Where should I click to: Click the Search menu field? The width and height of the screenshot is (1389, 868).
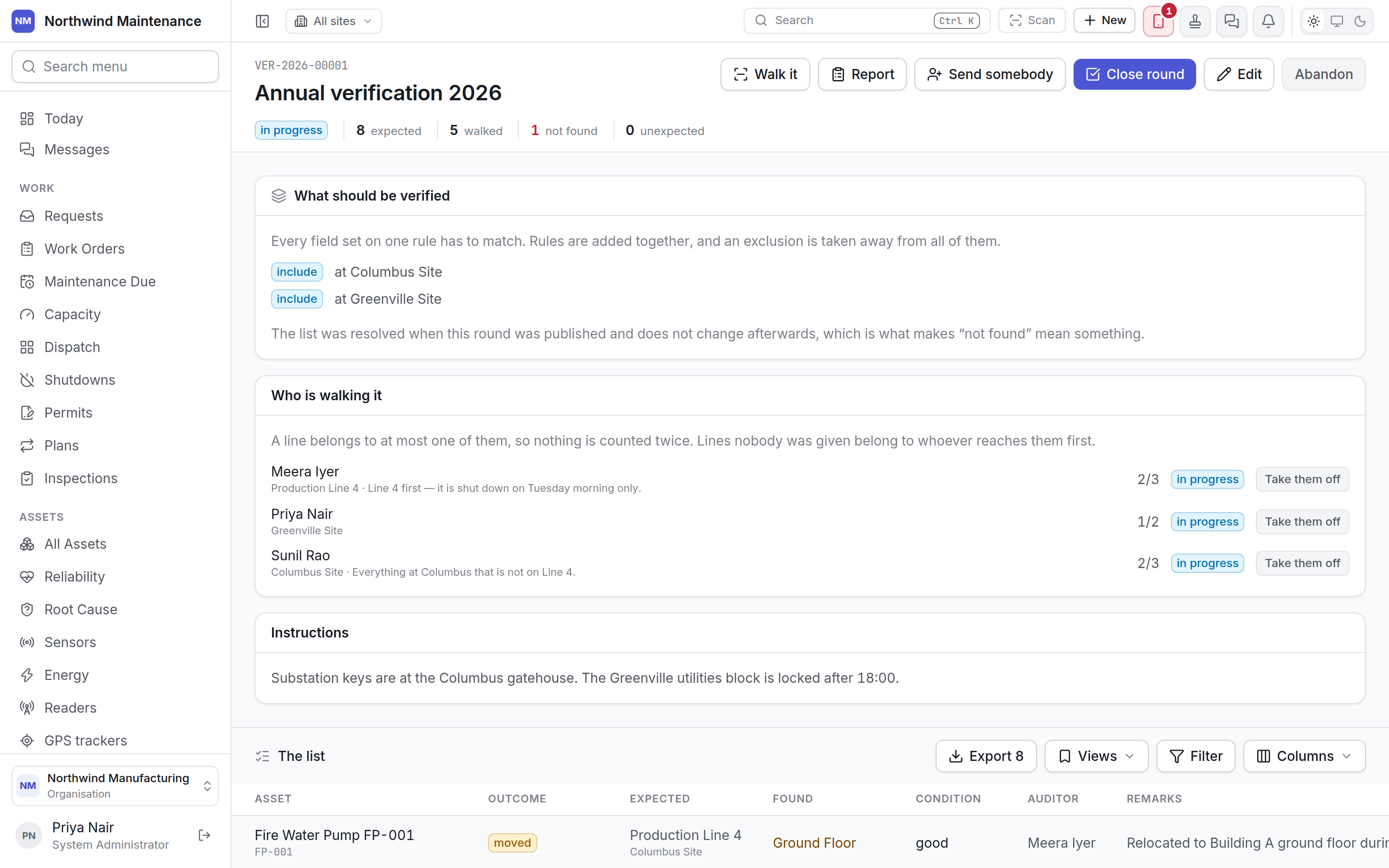click(115, 67)
